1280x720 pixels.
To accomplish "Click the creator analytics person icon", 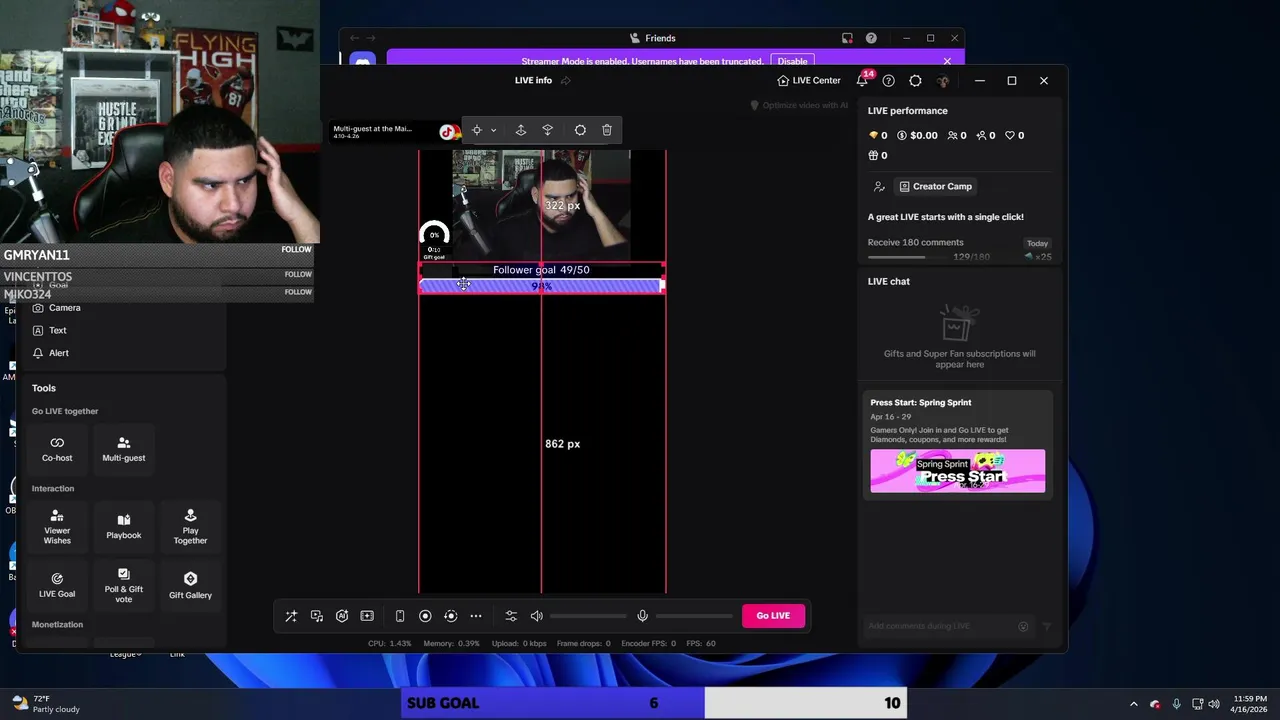I will (x=879, y=186).
